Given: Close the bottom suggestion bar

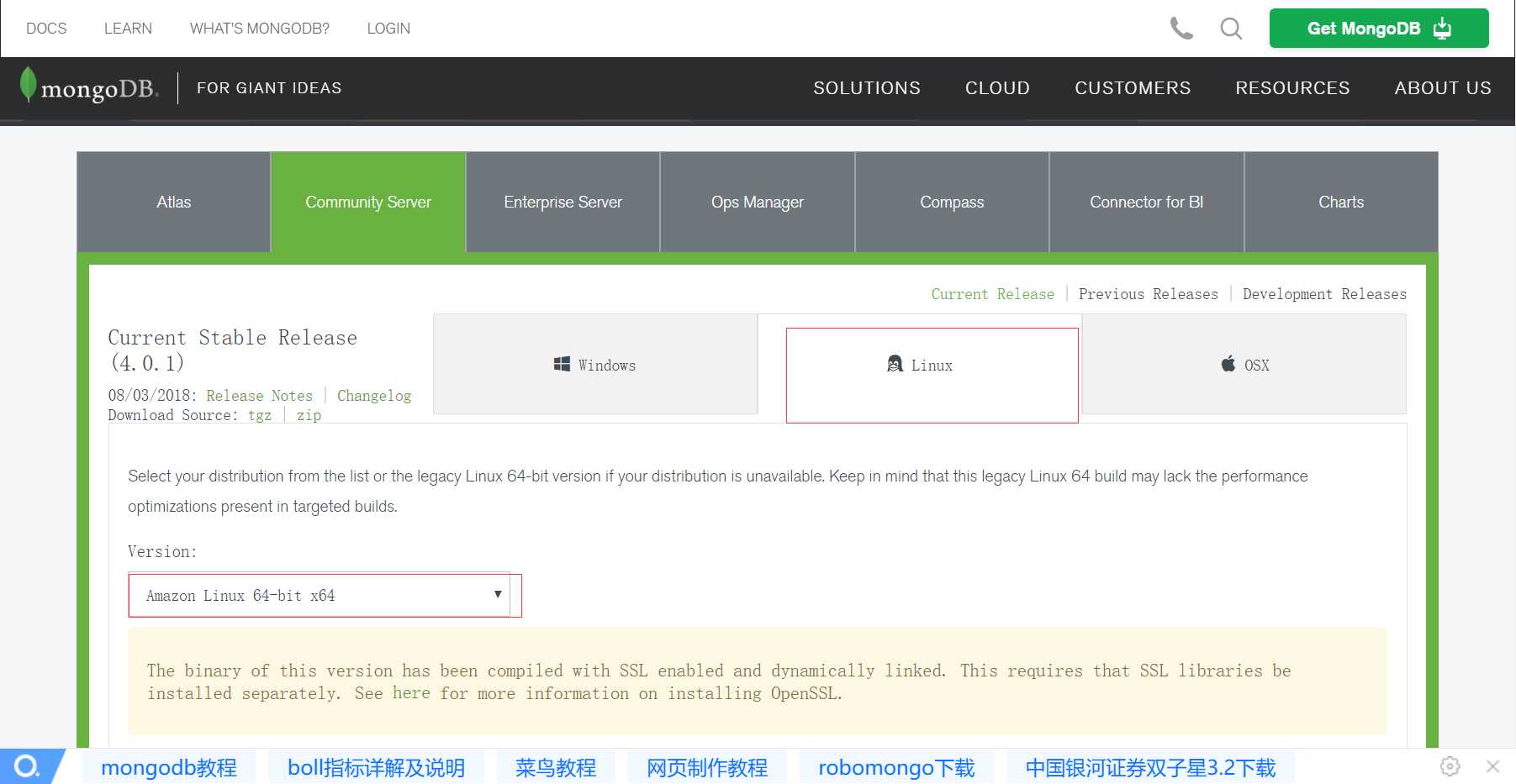Looking at the screenshot, I should click(1492, 766).
